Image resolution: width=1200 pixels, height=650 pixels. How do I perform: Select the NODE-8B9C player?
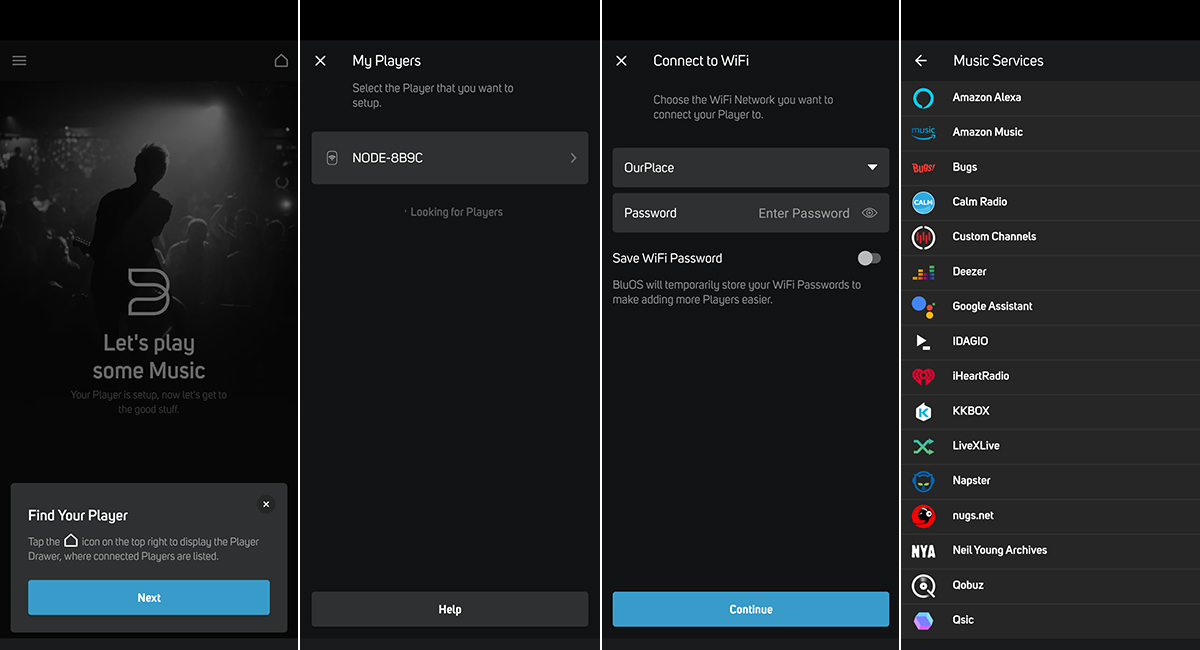(449, 158)
